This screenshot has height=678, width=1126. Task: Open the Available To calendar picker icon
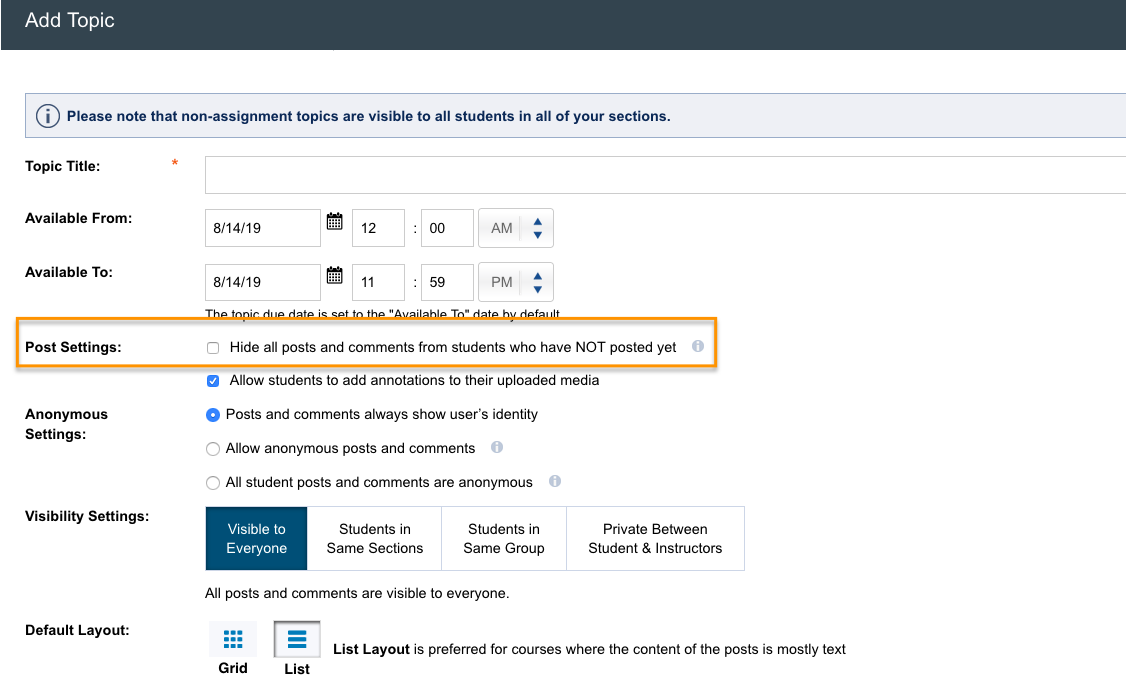coord(335,276)
